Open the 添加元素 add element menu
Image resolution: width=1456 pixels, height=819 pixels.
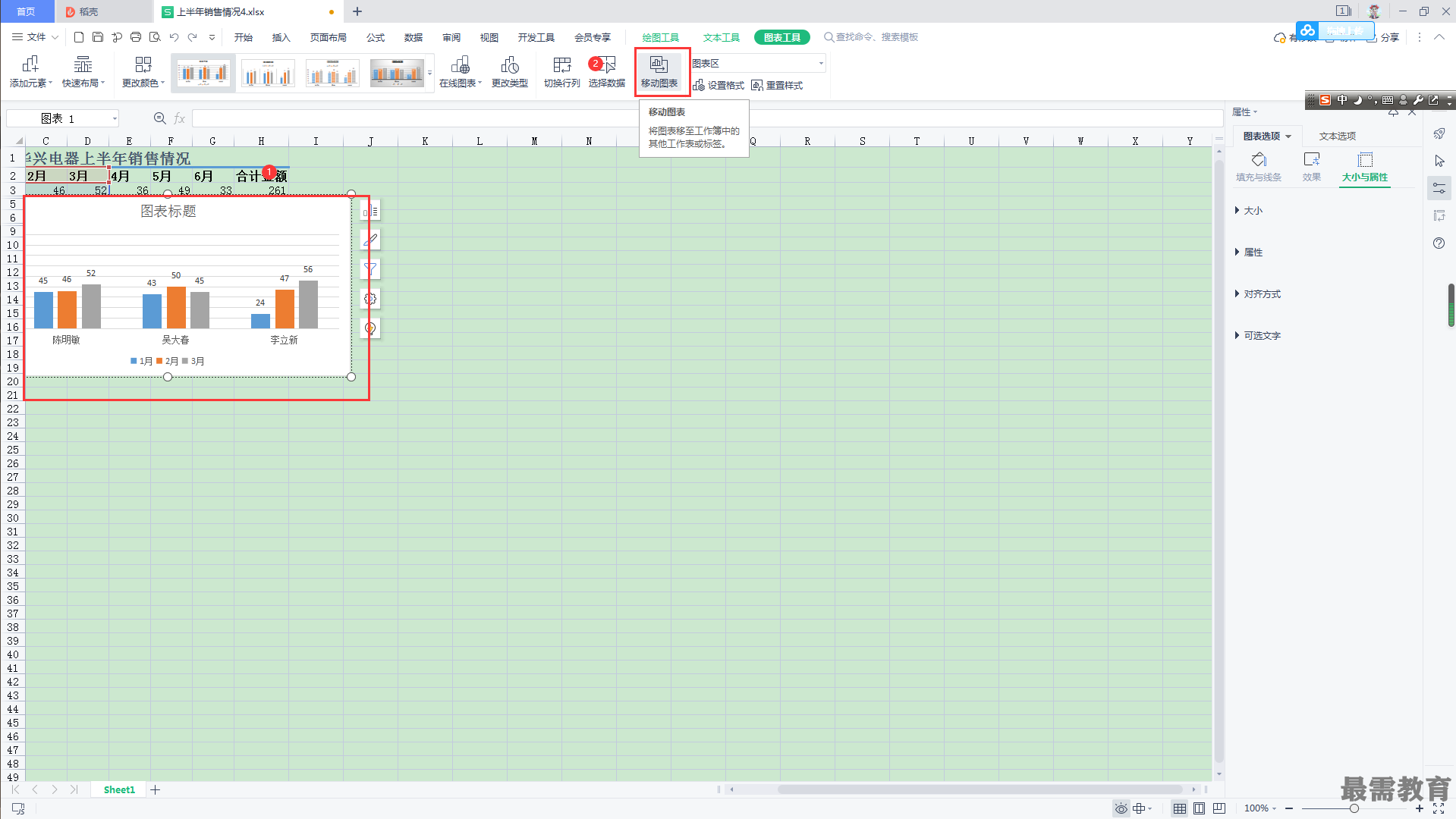[x=31, y=72]
